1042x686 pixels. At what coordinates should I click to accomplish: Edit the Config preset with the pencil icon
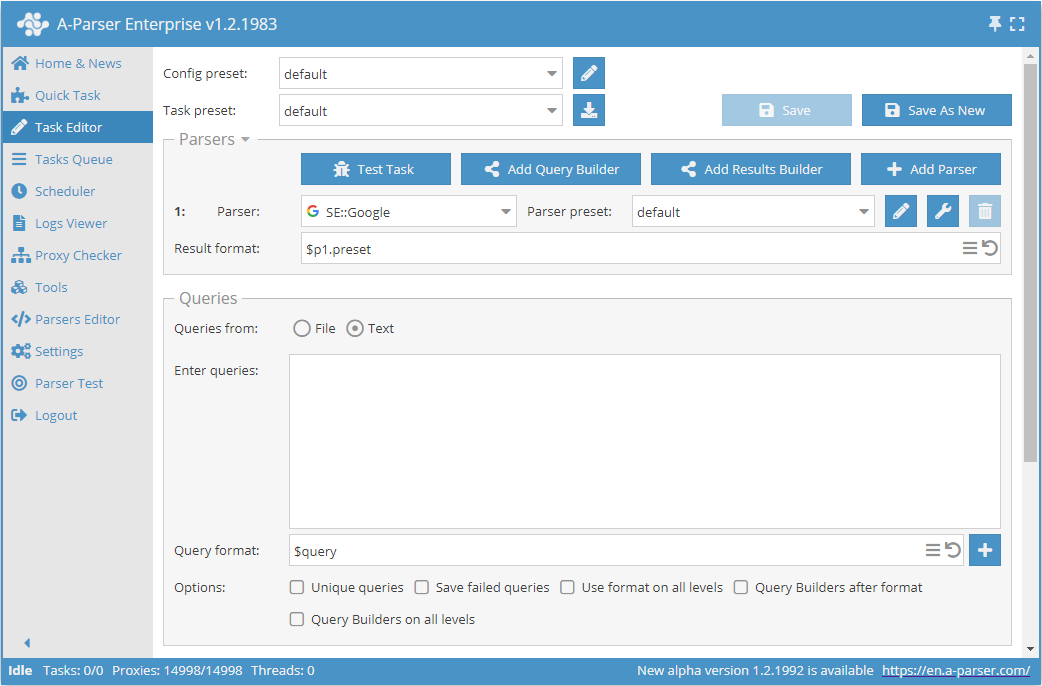(x=588, y=73)
